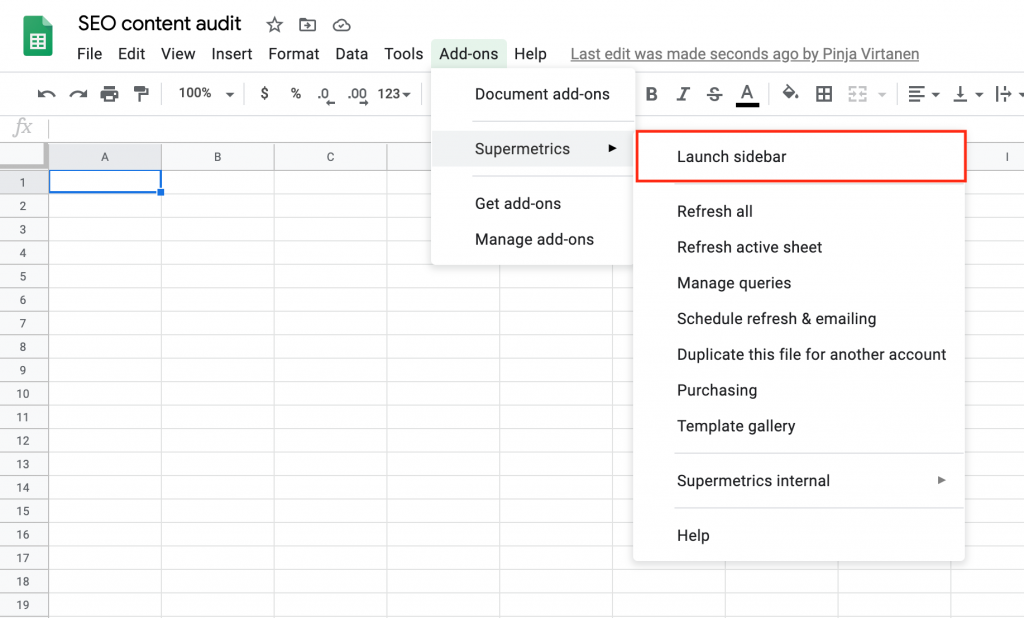1024x618 pixels.
Task: Click Get add-ons menu entry
Action: pyautogui.click(x=518, y=204)
